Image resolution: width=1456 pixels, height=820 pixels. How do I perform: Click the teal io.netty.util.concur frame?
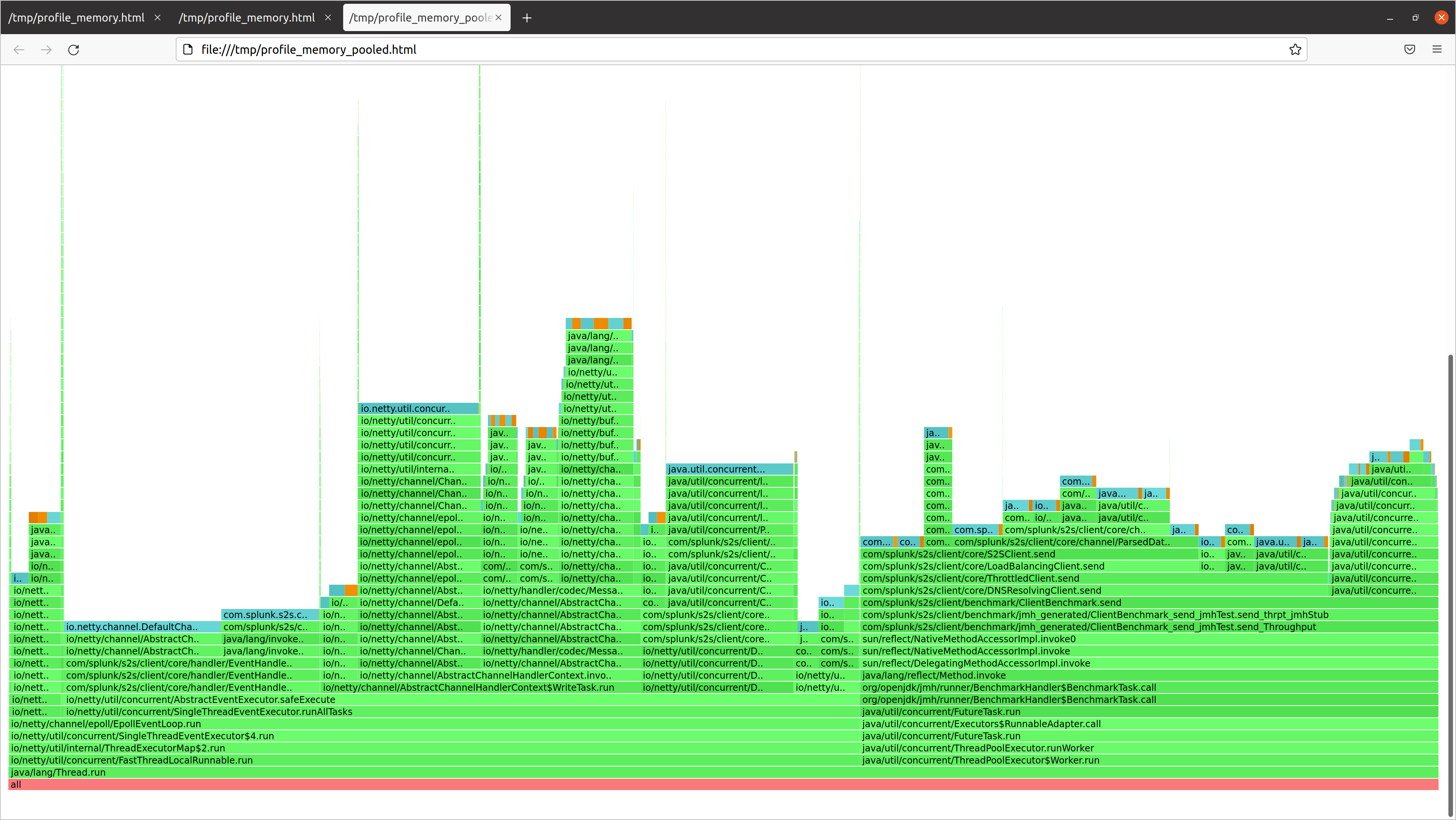tap(418, 408)
